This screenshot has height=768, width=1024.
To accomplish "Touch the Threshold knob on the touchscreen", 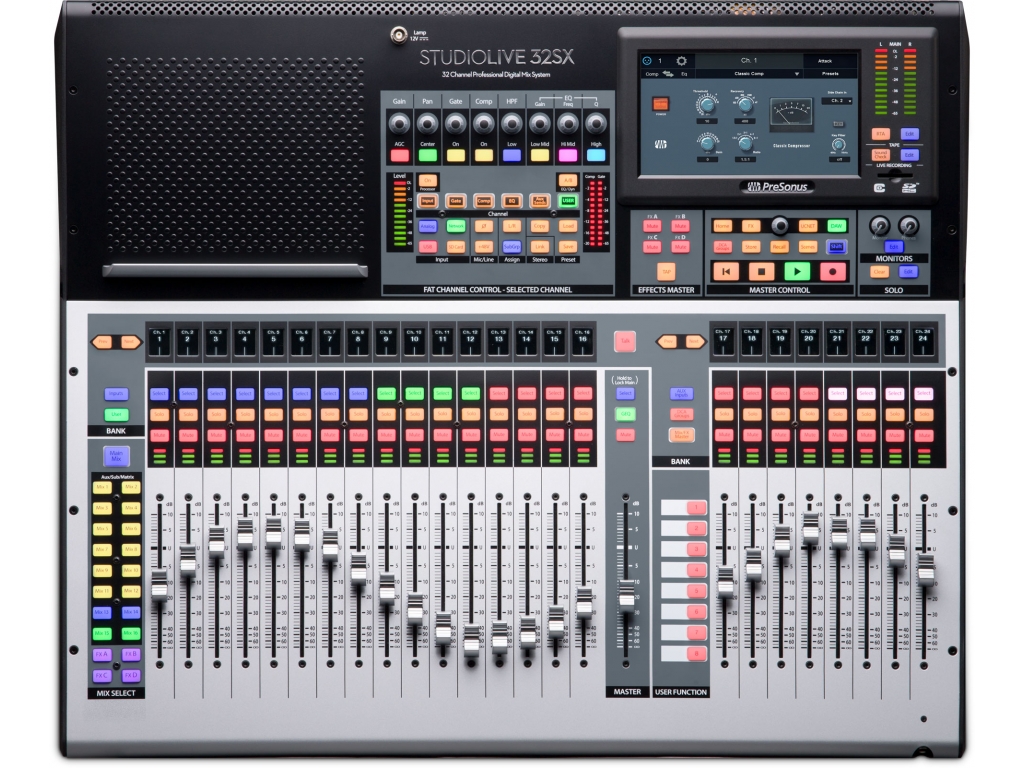I will tap(706, 104).
